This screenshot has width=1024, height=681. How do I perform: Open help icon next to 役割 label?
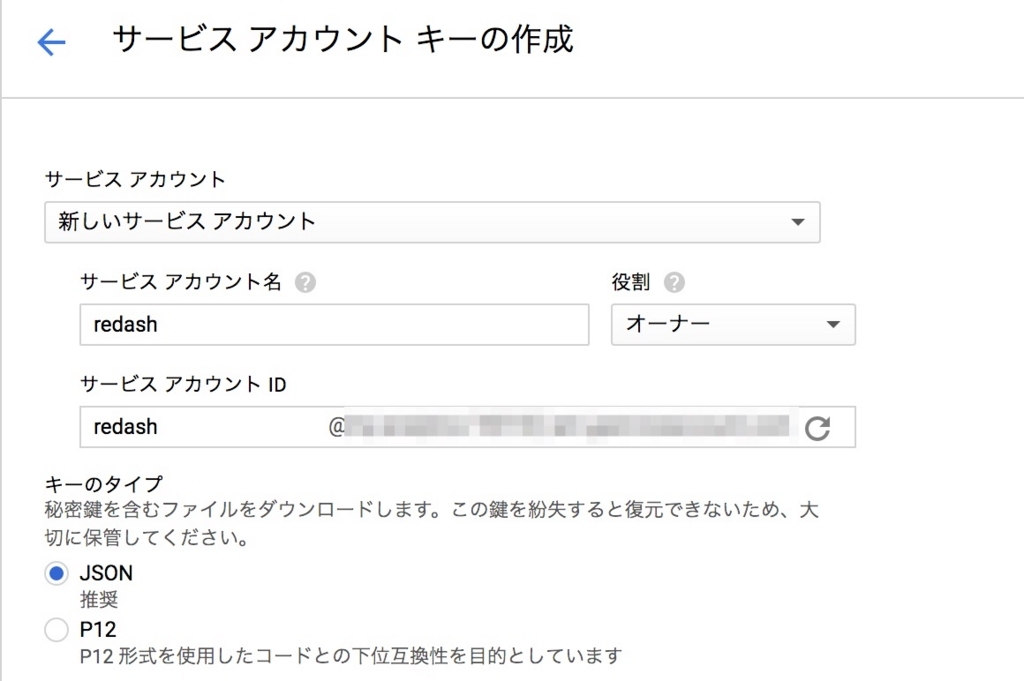[x=674, y=283]
